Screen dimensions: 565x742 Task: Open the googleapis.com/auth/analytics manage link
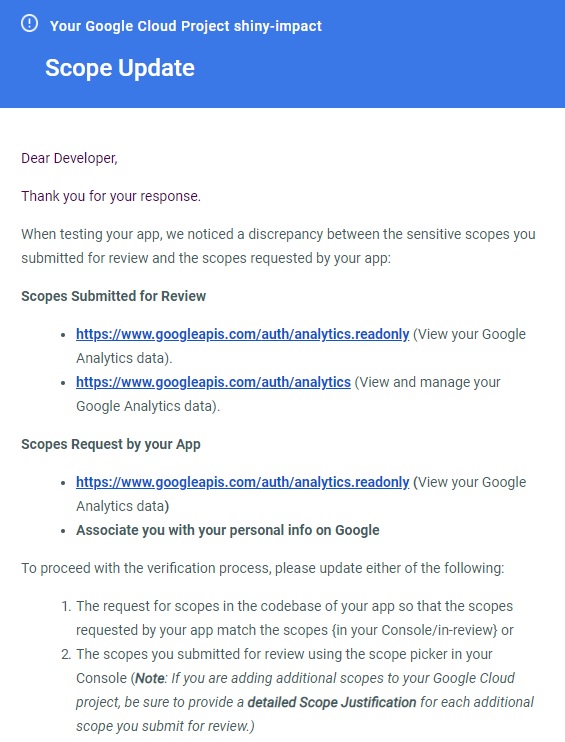click(x=213, y=382)
